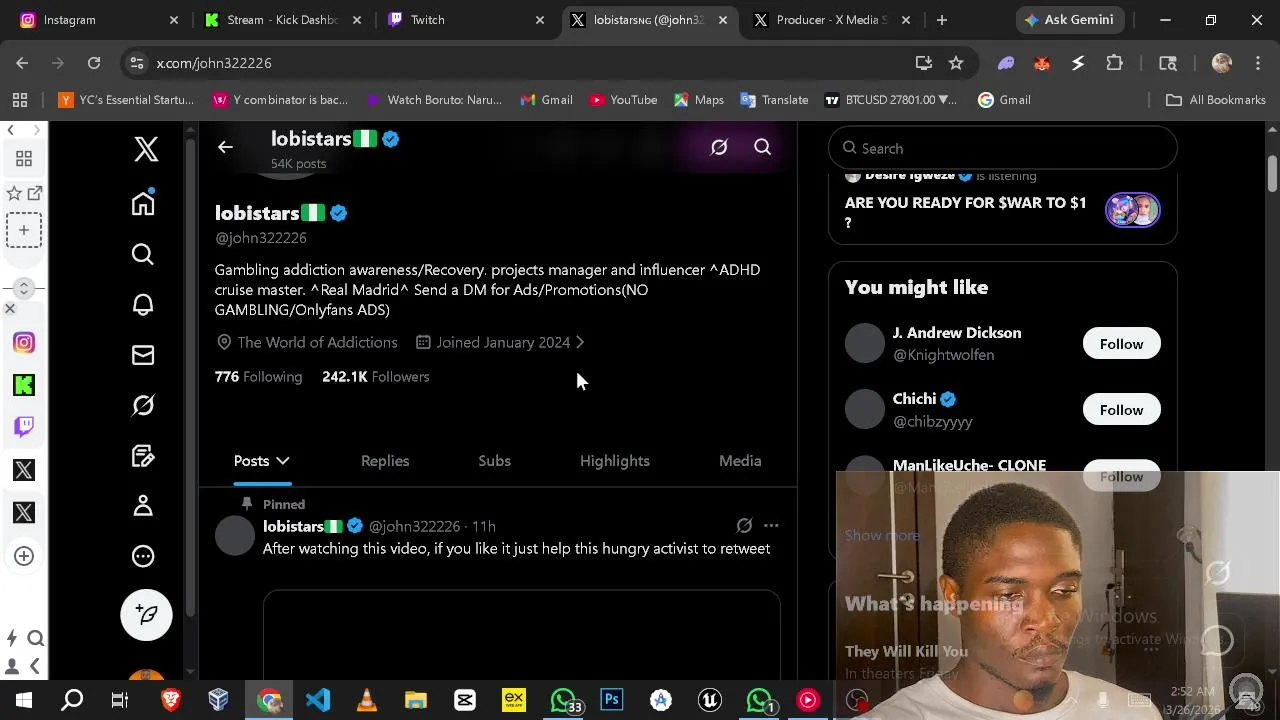Open the Profile person icon in X sidebar
This screenshot has height=720, width=1280.
pyautogui.click(x=143, y=506)
